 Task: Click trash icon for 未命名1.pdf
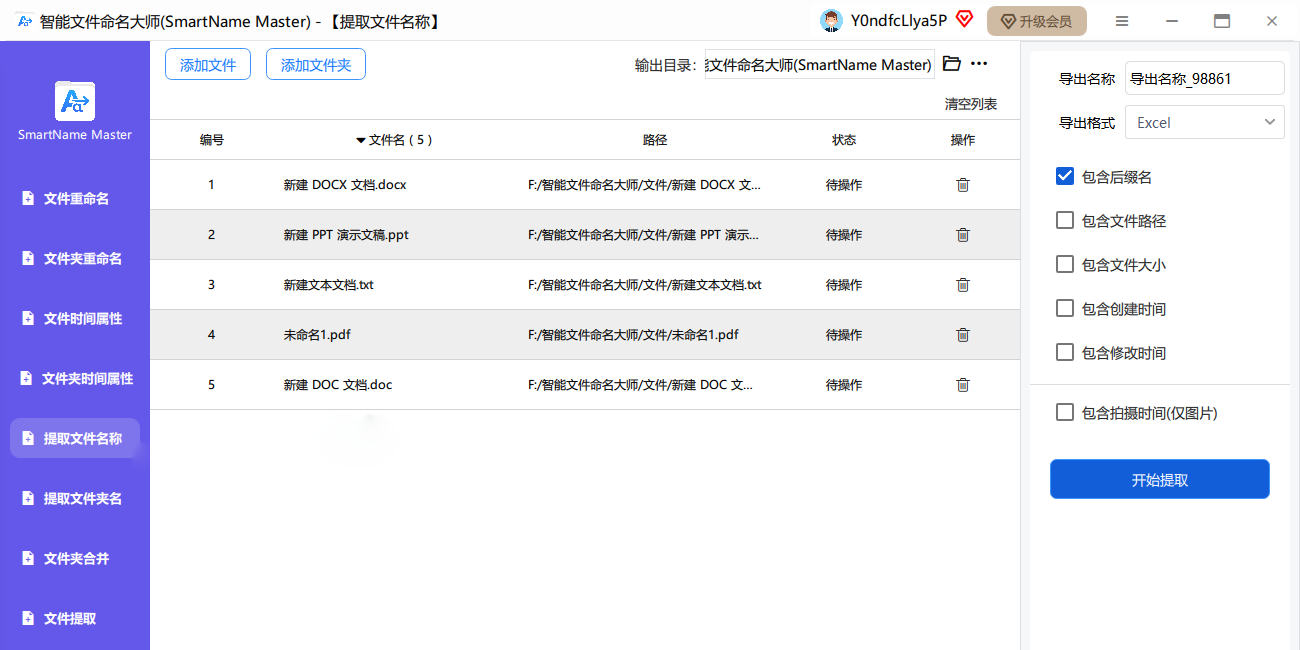point(962,335)
